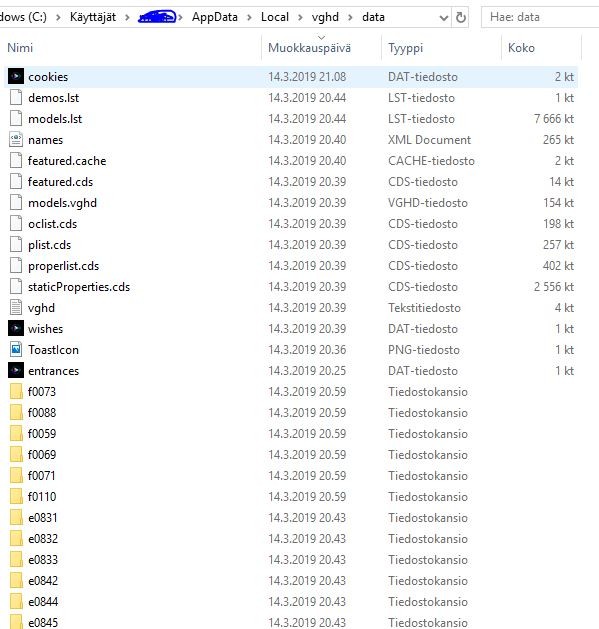Screen dimensions: 599x629
Task: Click the 7 666 kt size value
Action: pos(554,119)
